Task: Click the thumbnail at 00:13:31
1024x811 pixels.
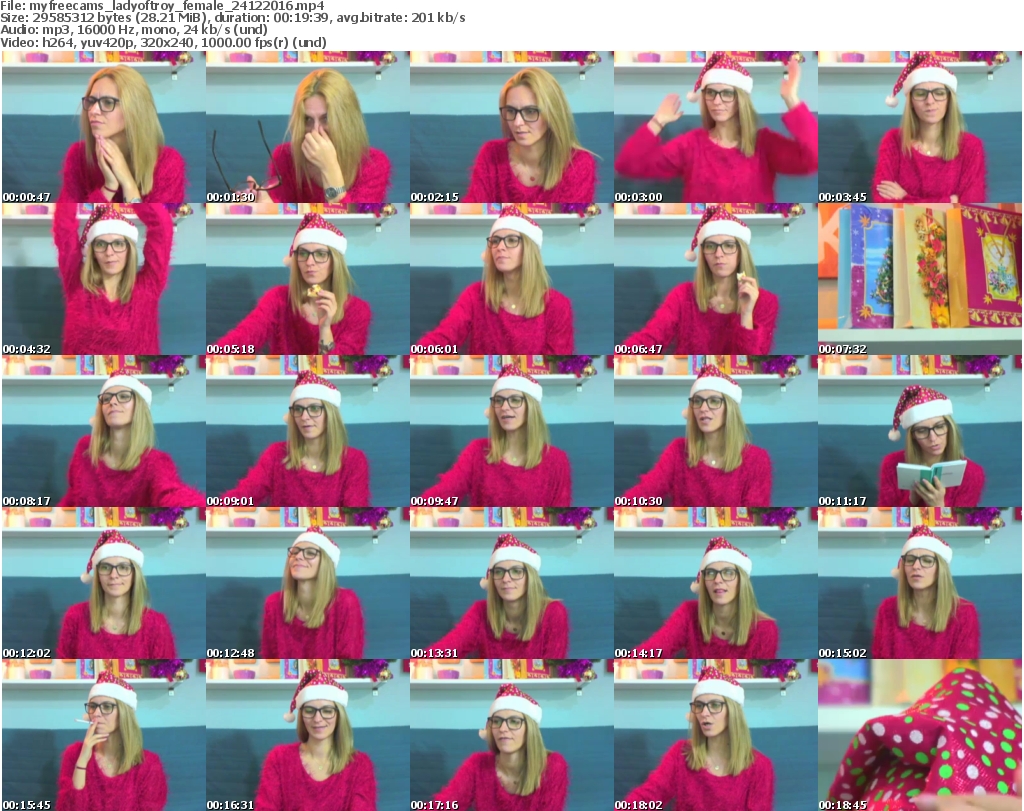Action: (x=511, y=584)
